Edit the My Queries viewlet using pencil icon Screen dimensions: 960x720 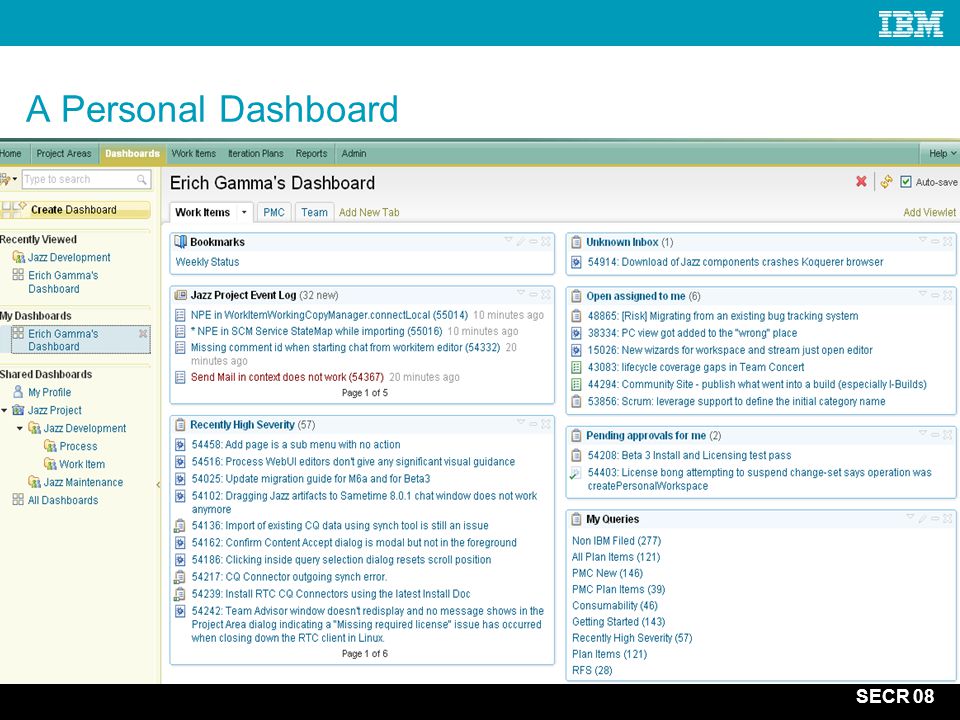[923, 519]
